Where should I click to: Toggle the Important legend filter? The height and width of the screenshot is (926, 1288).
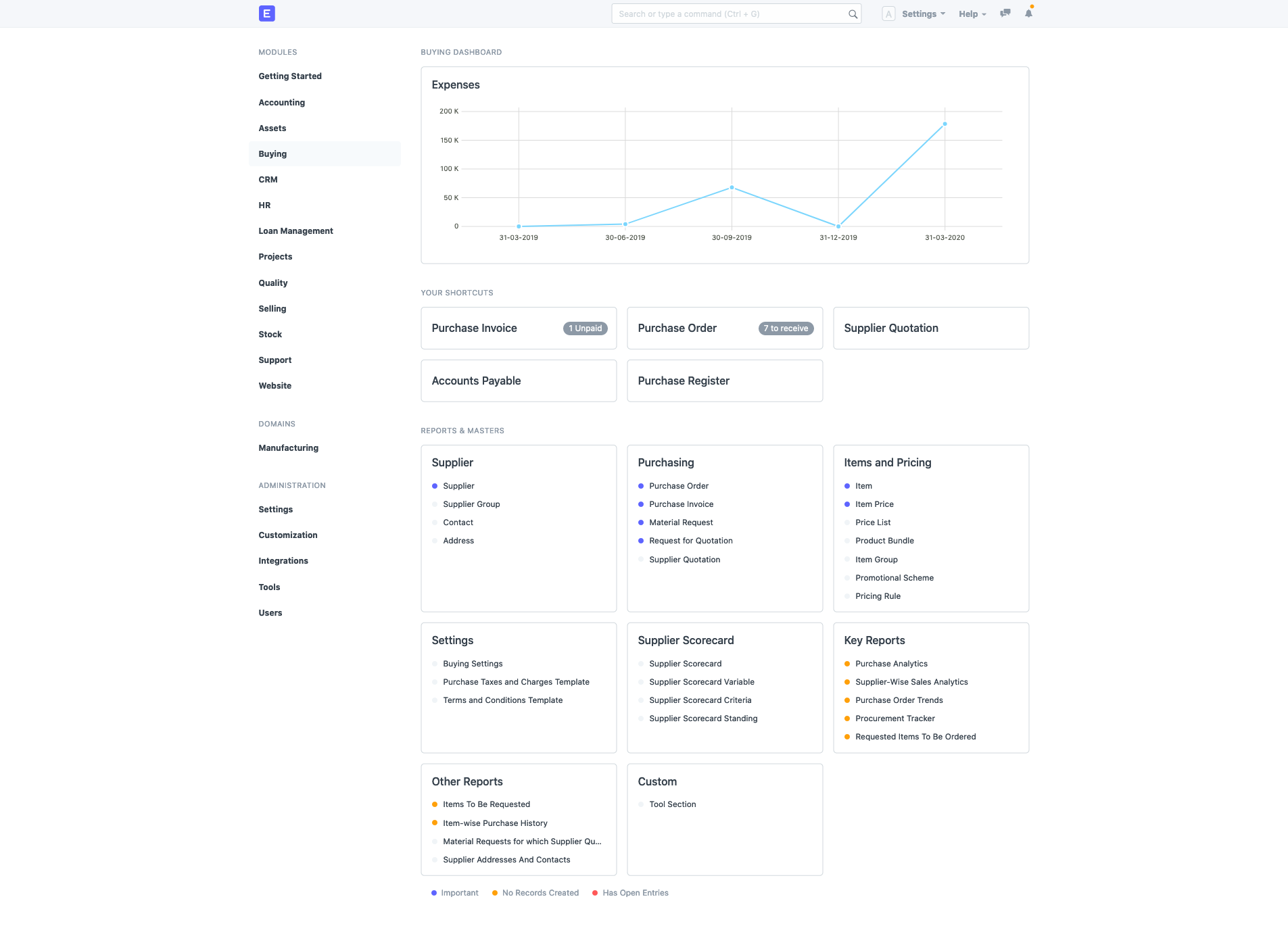(460, 892)
